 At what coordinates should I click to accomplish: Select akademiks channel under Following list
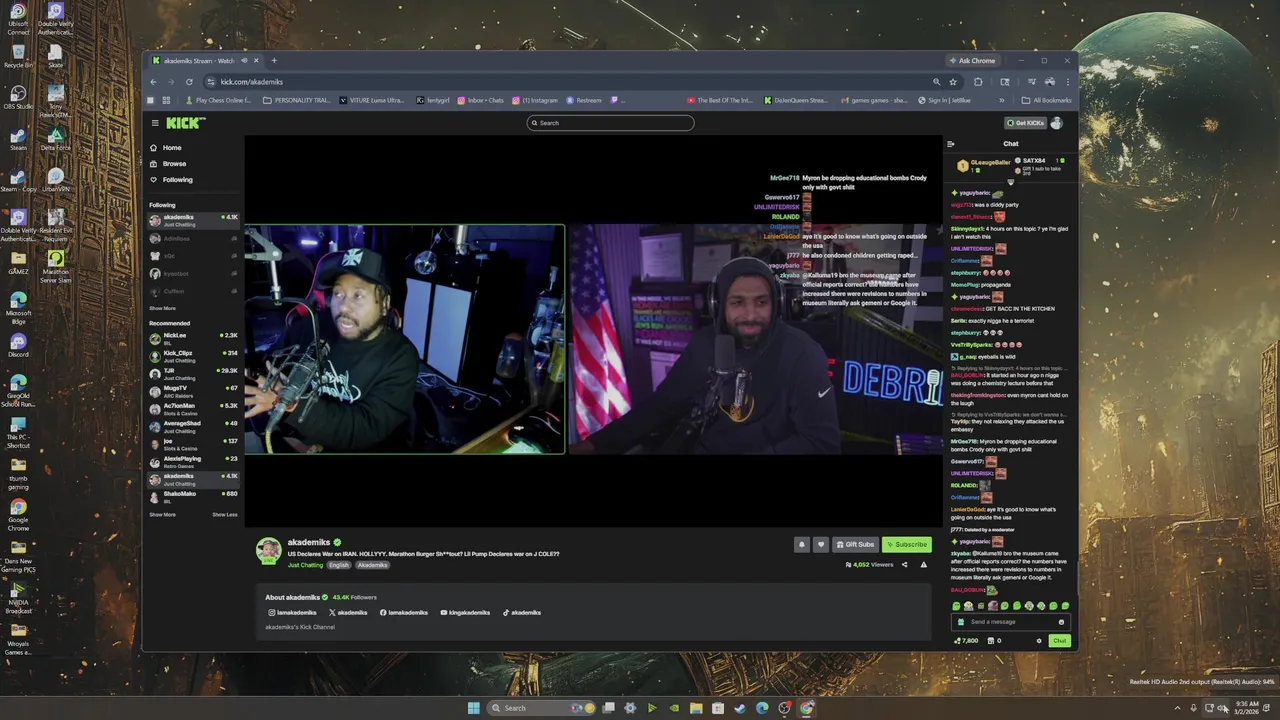[x=193, y=220]
